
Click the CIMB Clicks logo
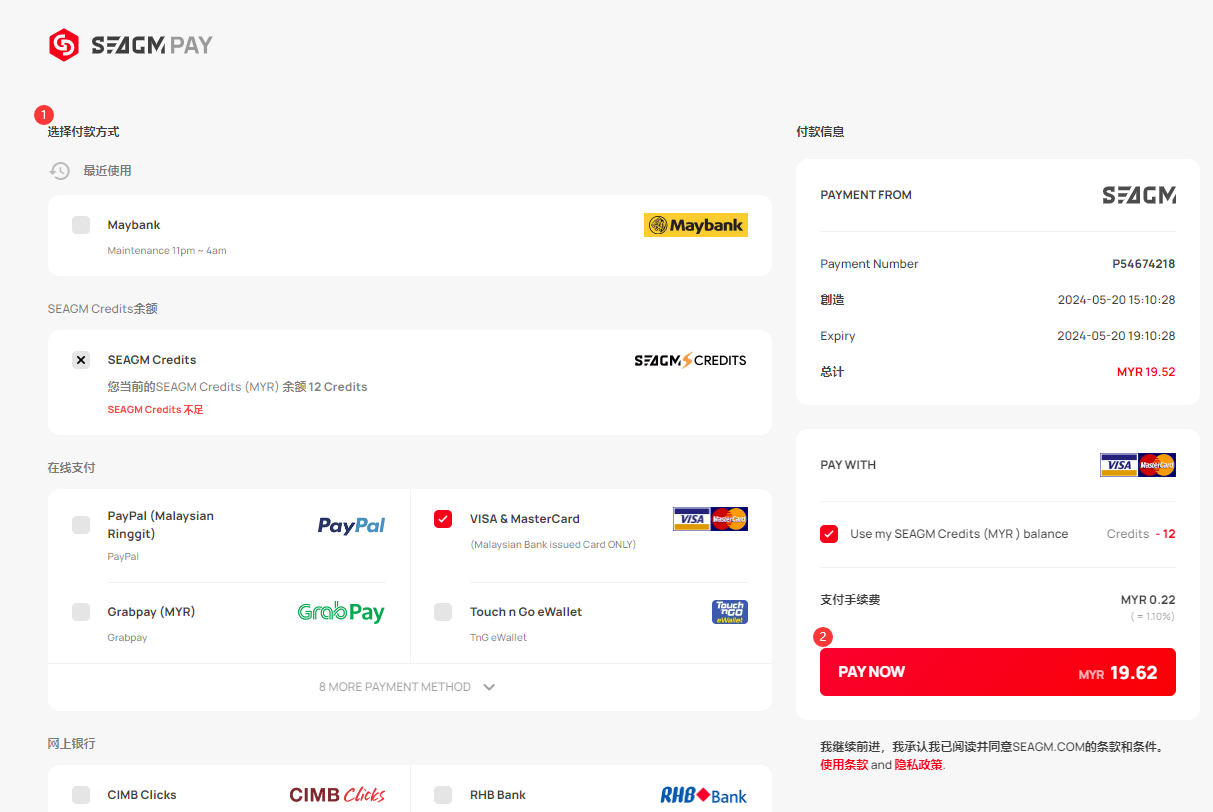click(337, 795)
